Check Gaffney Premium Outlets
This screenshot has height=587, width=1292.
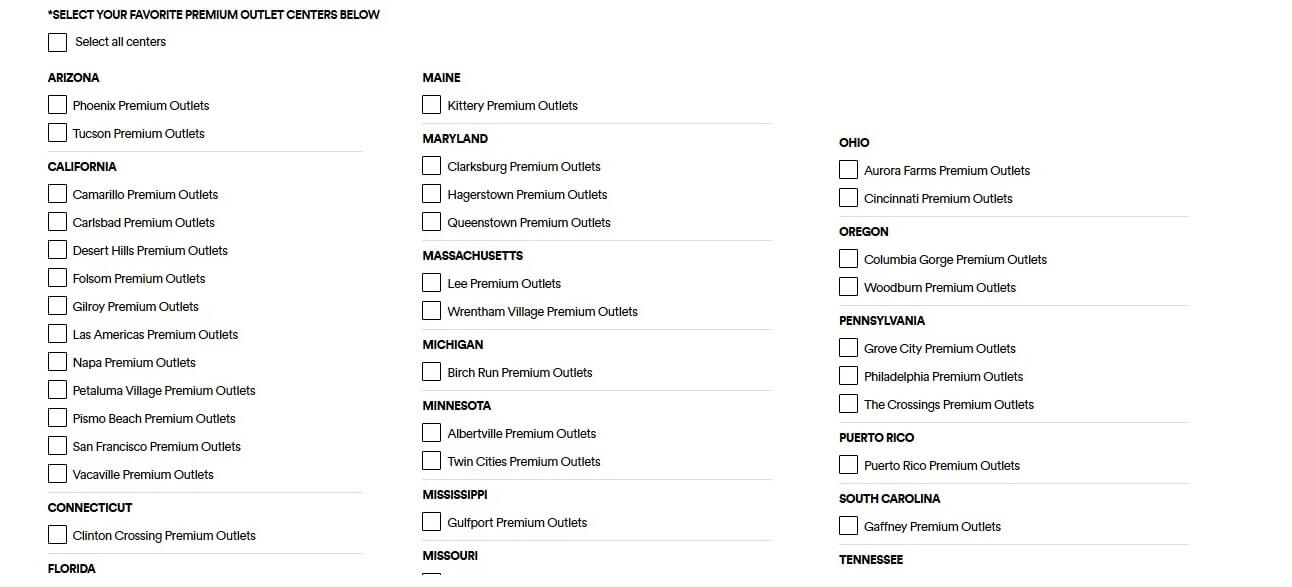pyautogui.click(x=848, y=526)
